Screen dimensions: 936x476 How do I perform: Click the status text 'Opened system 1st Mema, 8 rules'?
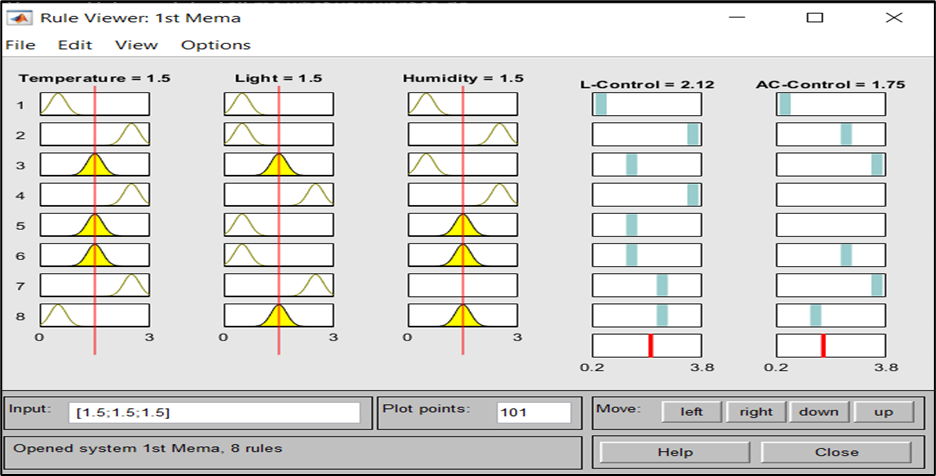coord(147,448)
